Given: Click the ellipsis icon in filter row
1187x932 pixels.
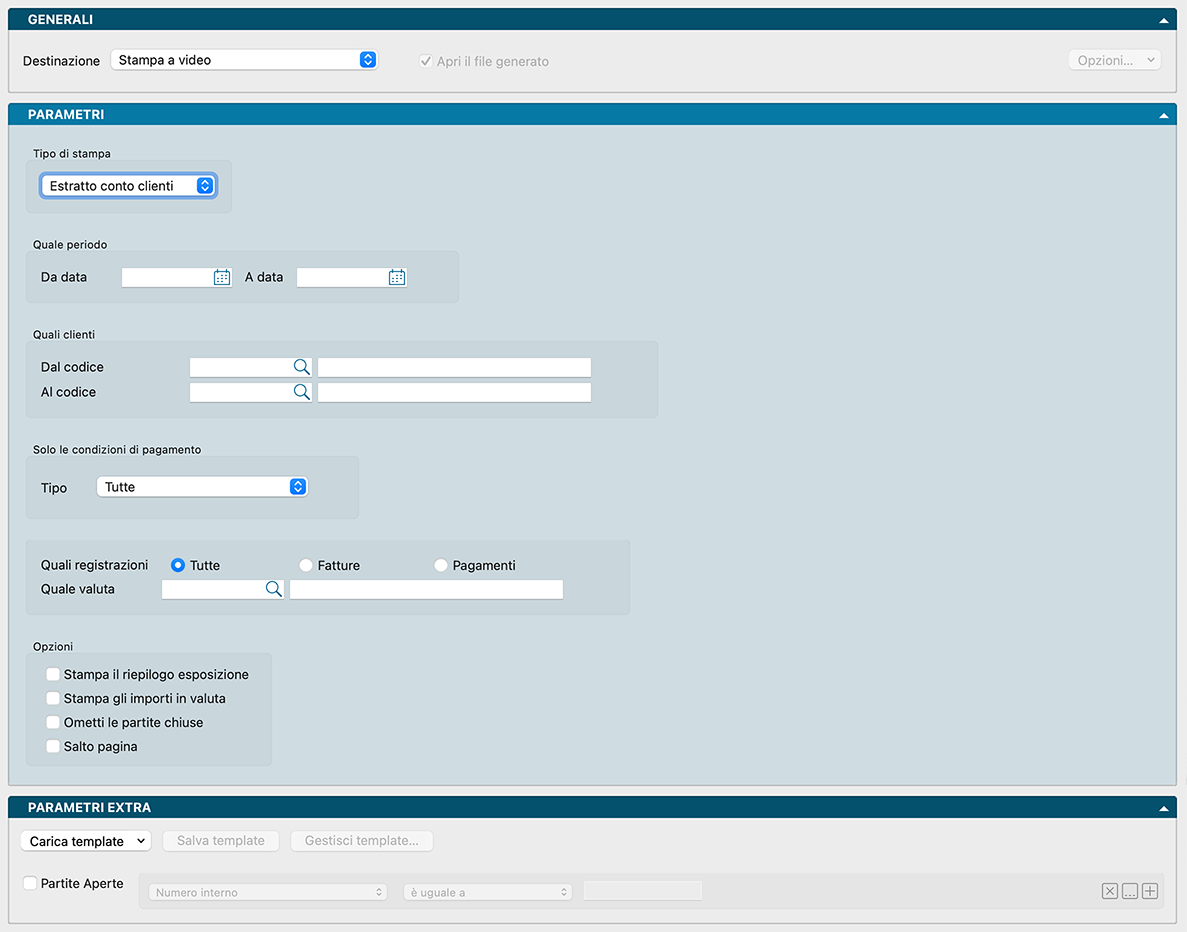Looking at the screenshot, I should 1129,891.
